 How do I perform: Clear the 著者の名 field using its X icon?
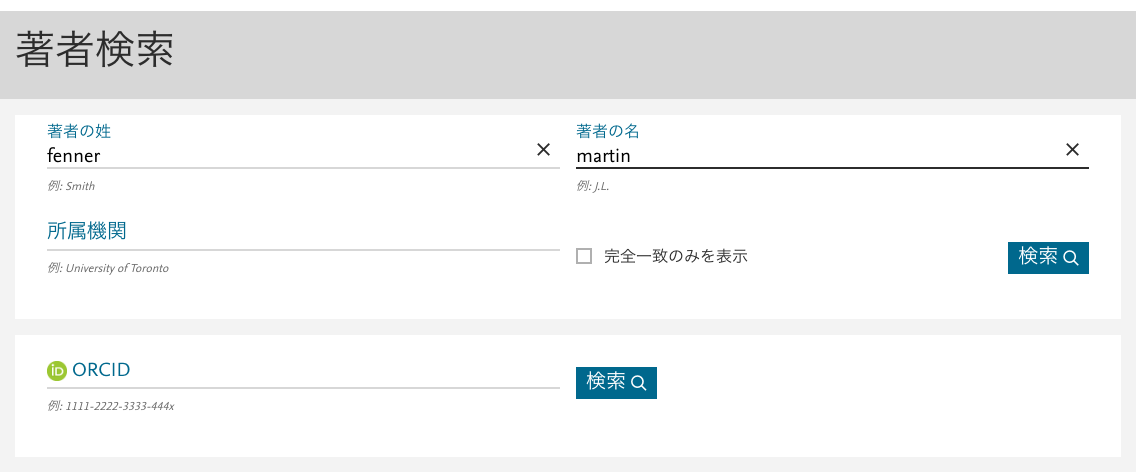(x=1072, y=150)
